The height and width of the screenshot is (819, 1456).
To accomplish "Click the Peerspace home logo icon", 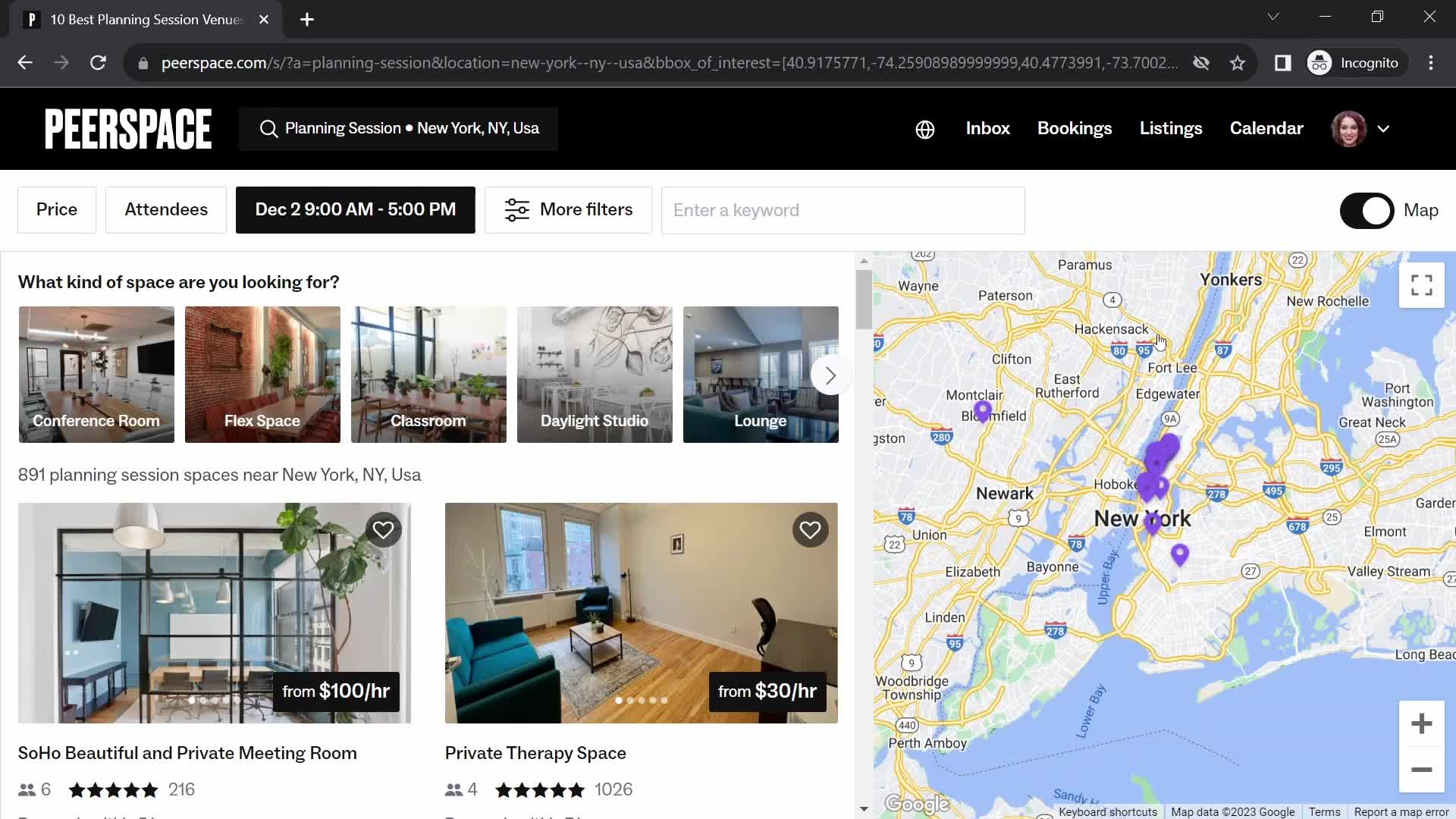I will tap(127, 128).
